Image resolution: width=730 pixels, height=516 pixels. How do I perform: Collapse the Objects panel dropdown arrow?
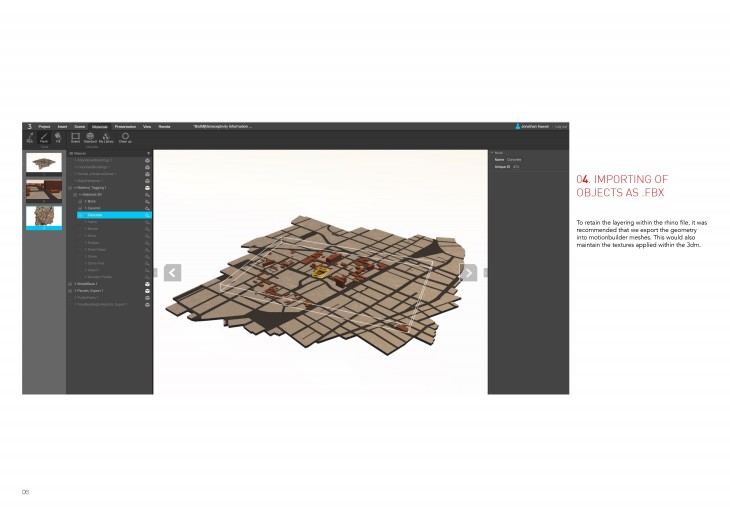[148, 153]
